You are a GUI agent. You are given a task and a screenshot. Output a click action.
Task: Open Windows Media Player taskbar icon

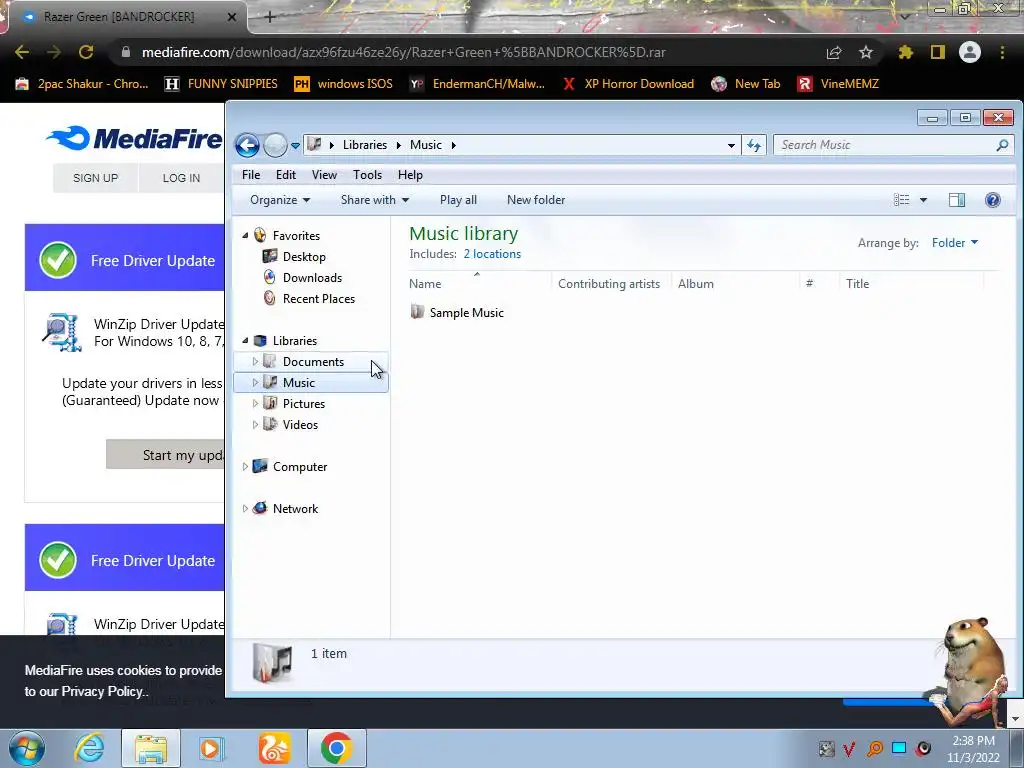(x=211, y=748)
